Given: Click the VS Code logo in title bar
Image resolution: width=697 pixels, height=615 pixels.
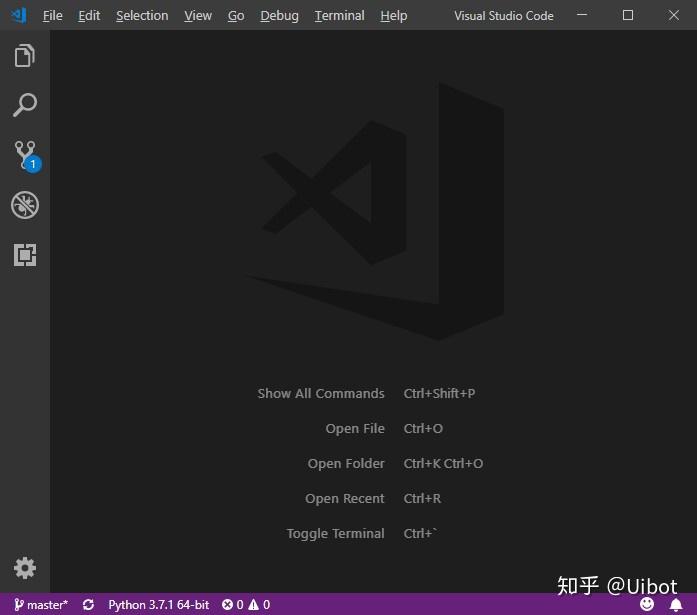Looking at the screenshot, I should click(19, 16).
